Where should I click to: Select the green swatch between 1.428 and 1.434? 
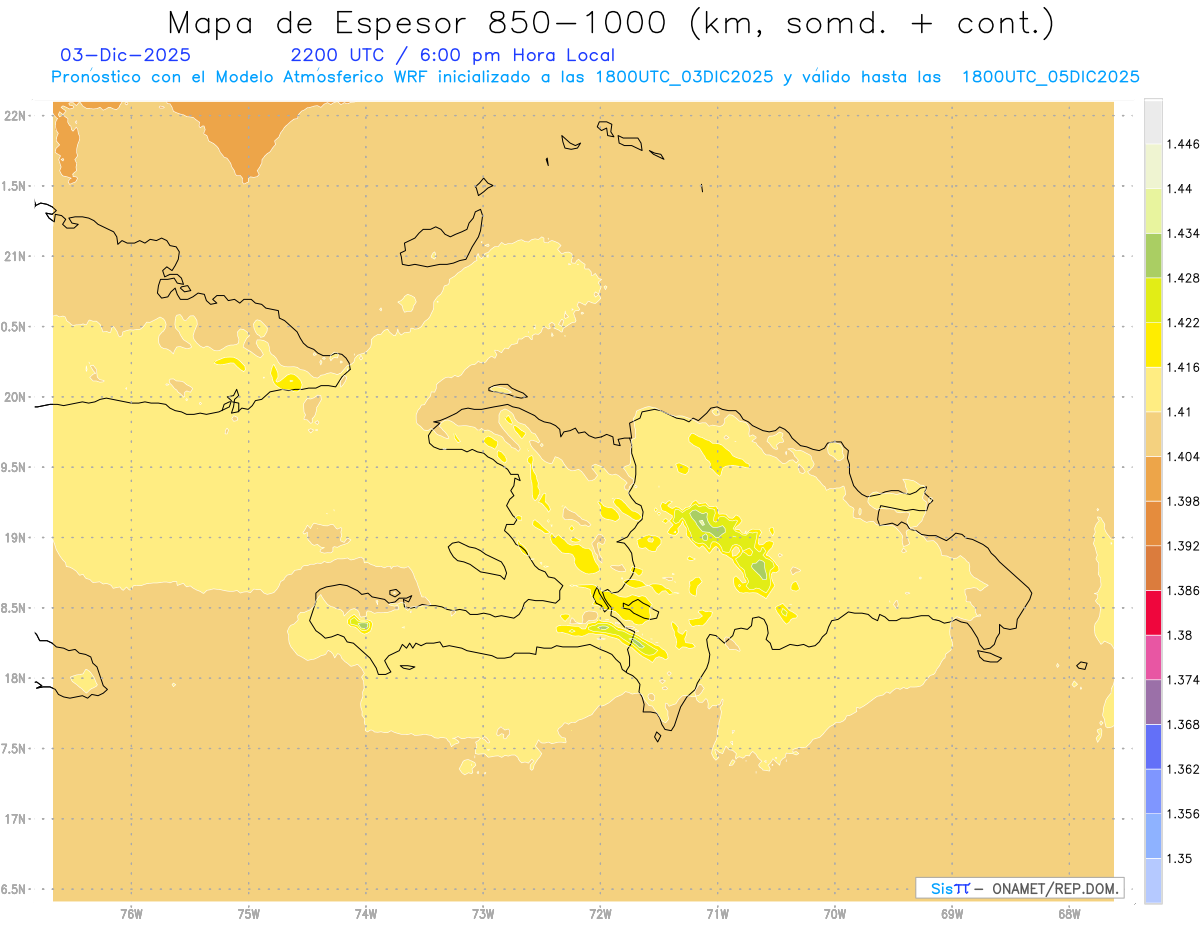click(1153, 255)
